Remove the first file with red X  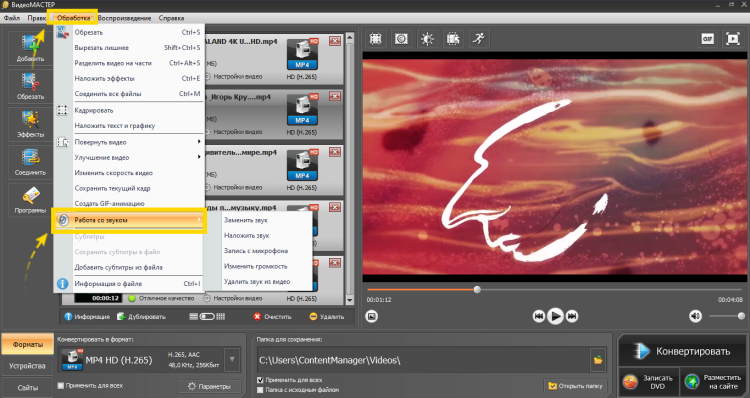point(335,41)
